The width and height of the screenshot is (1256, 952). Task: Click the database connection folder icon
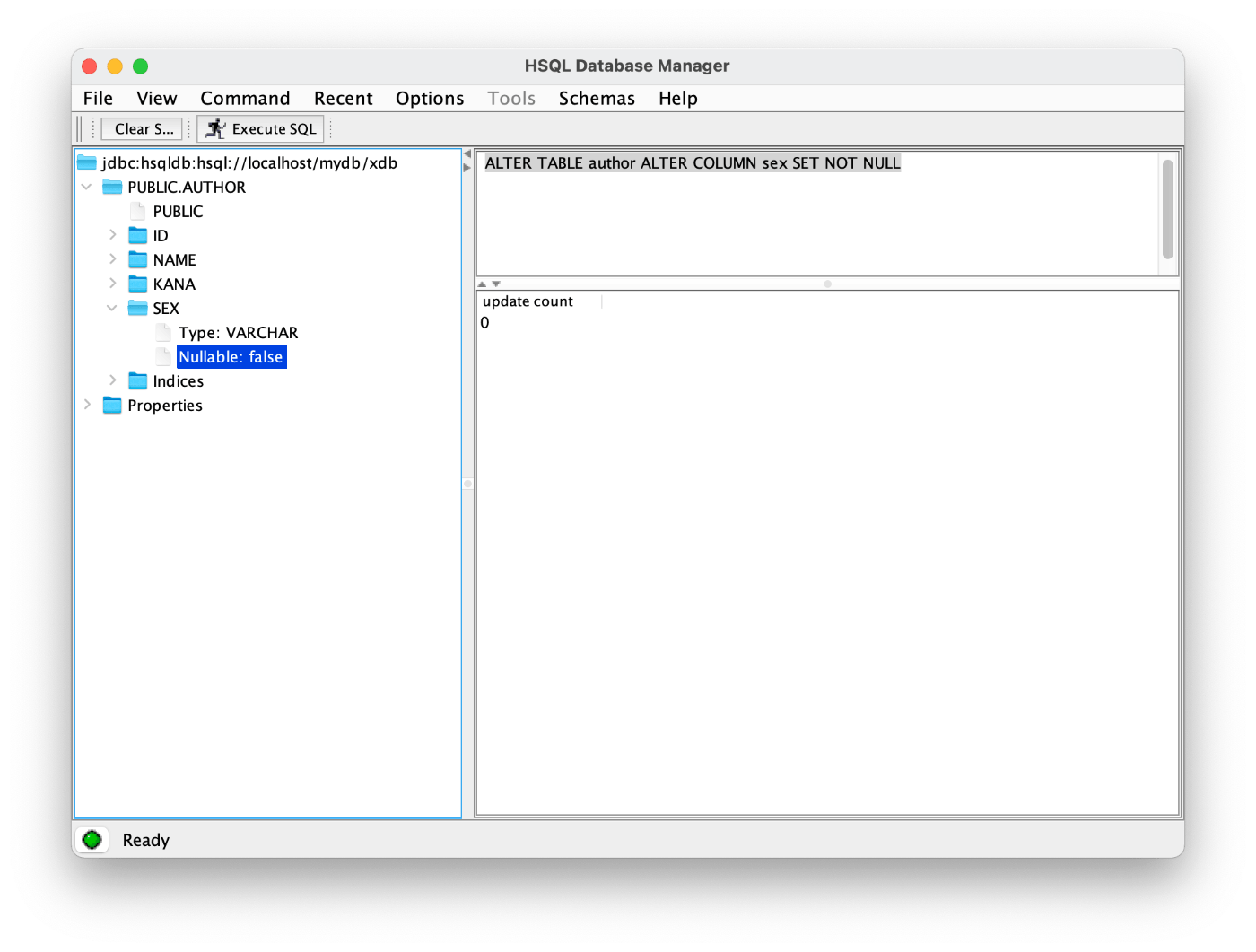coord(87,162)
